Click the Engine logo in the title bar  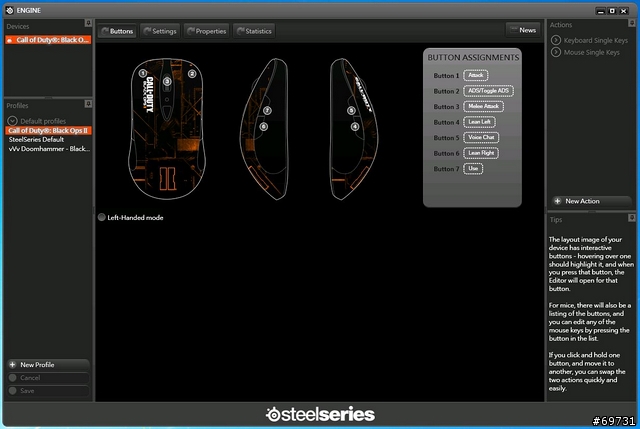pyautogui.click(x=10, y=10)
